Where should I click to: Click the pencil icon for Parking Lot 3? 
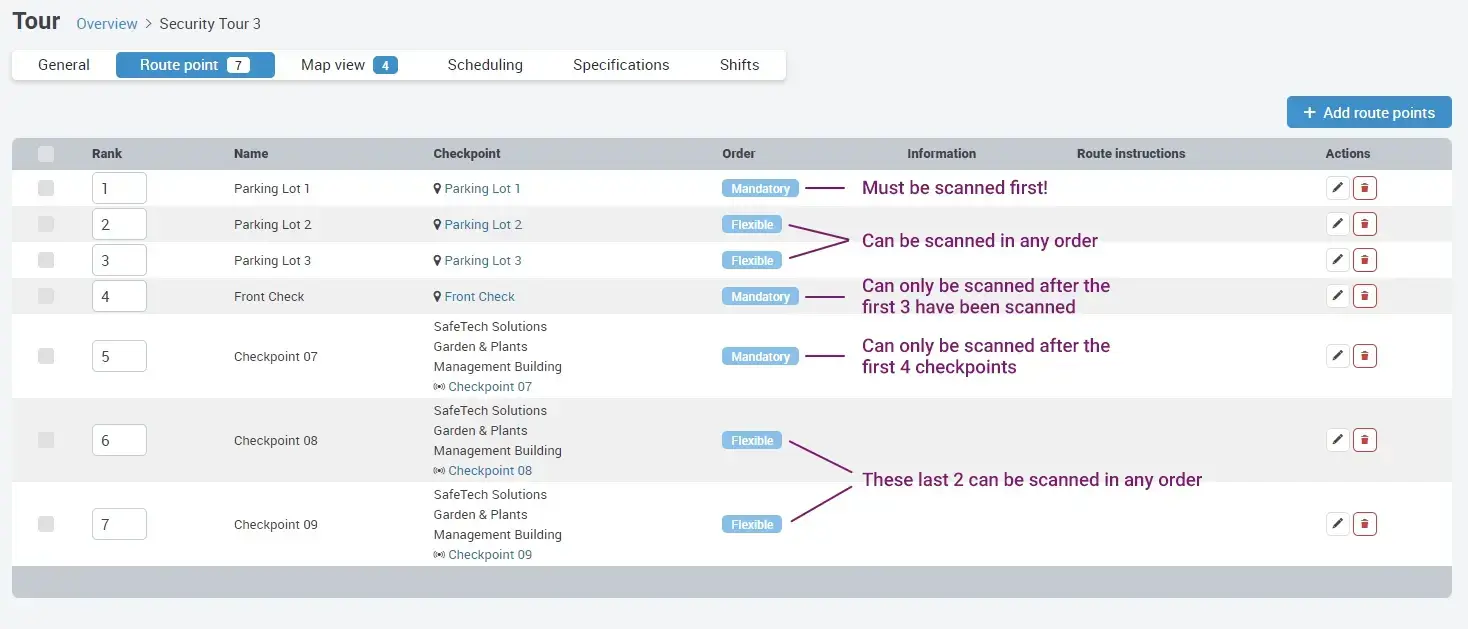1337,260
